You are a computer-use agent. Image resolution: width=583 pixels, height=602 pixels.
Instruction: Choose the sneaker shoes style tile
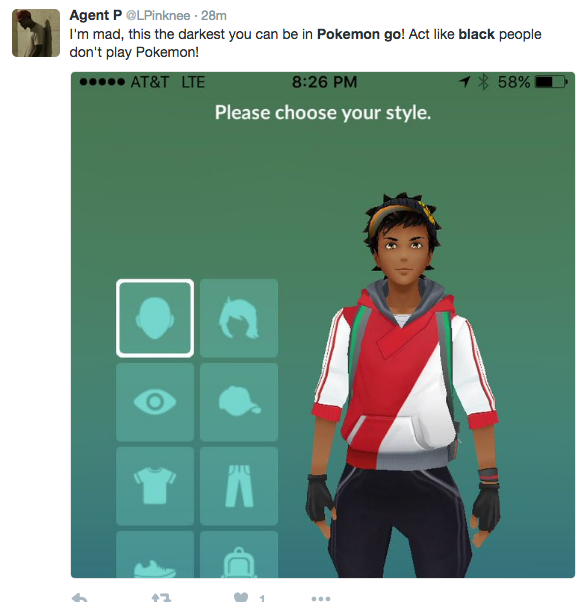point(155,554)
